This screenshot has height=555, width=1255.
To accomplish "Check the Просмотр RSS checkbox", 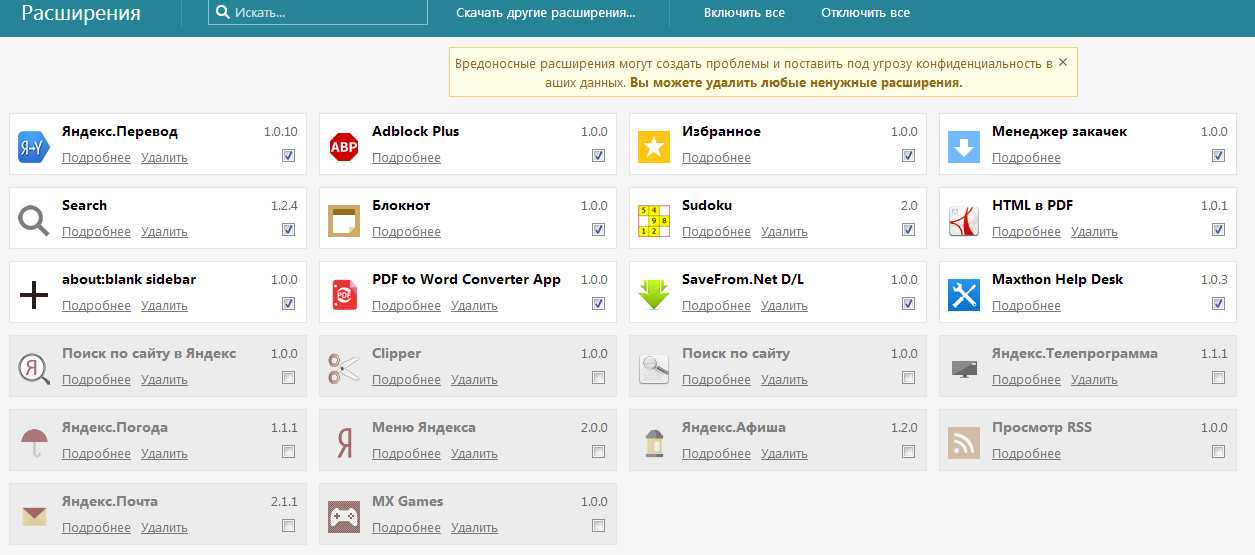I will (x=1218, y=452).
